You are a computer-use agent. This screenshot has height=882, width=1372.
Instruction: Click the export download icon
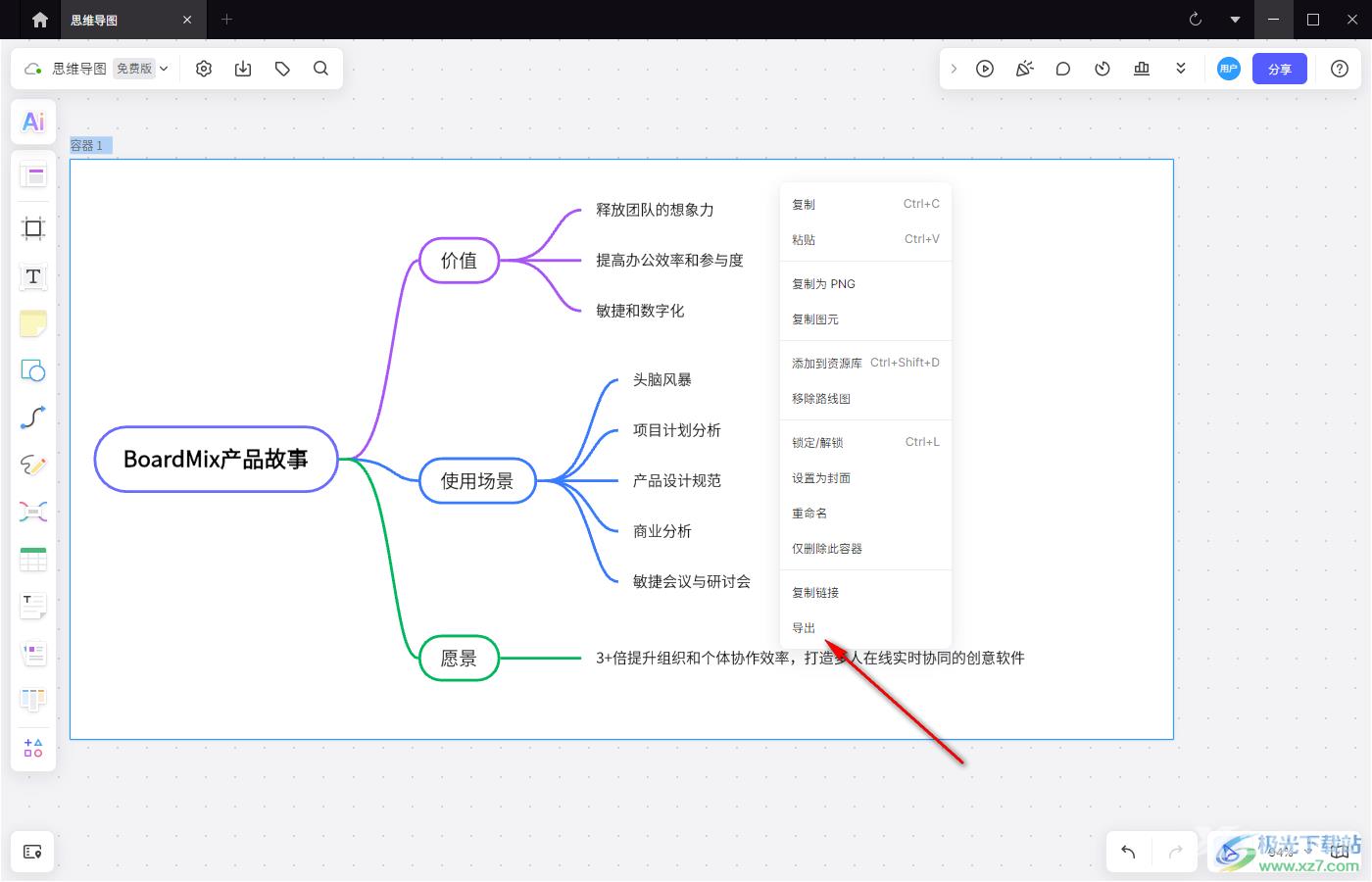[x=243, y=69]
